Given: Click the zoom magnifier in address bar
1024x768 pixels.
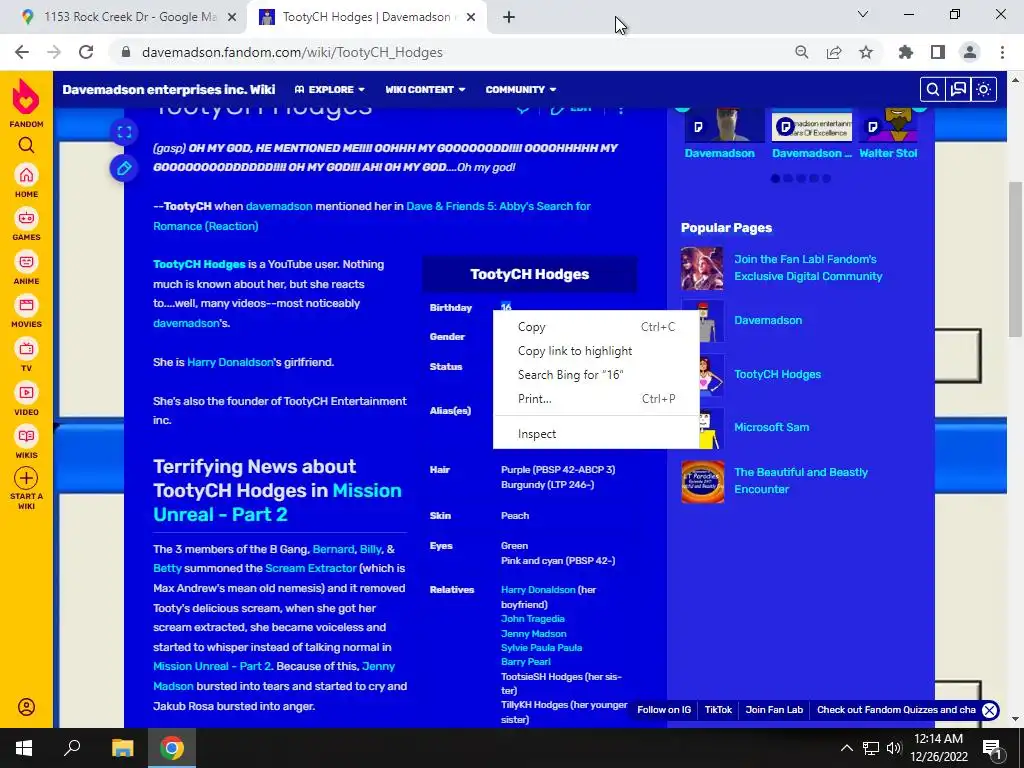Looking at the screenshot, I should tap(801, 52).
